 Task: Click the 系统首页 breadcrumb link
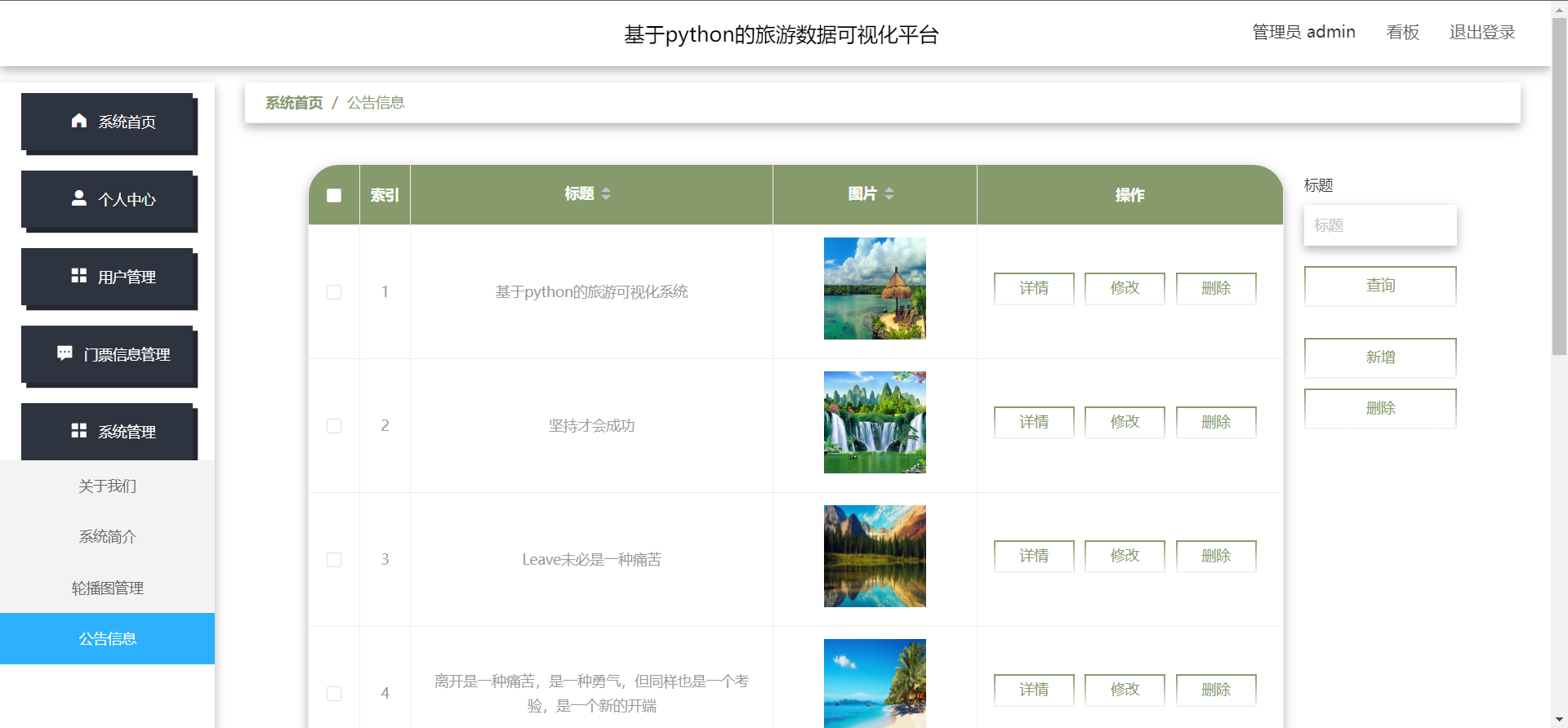tap(294, 103)
